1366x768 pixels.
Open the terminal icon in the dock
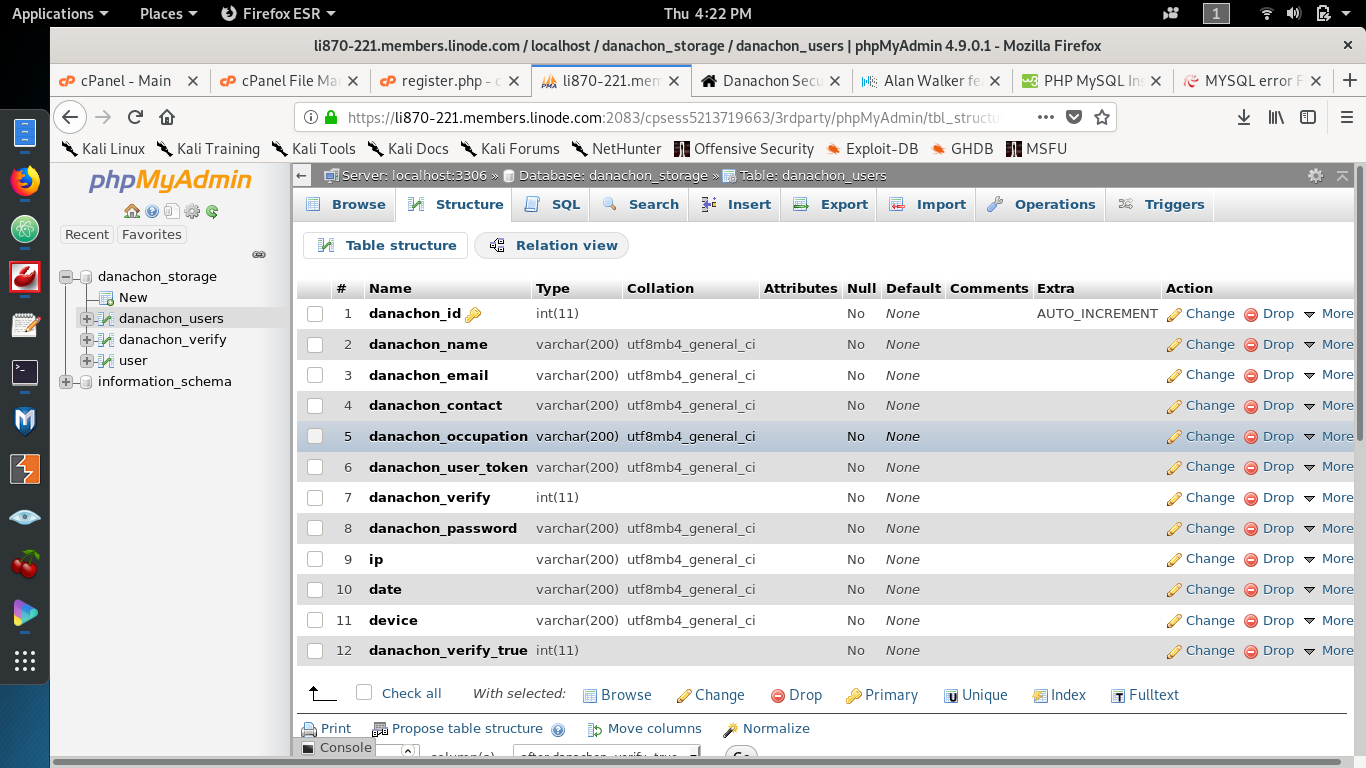coord(25,372)
